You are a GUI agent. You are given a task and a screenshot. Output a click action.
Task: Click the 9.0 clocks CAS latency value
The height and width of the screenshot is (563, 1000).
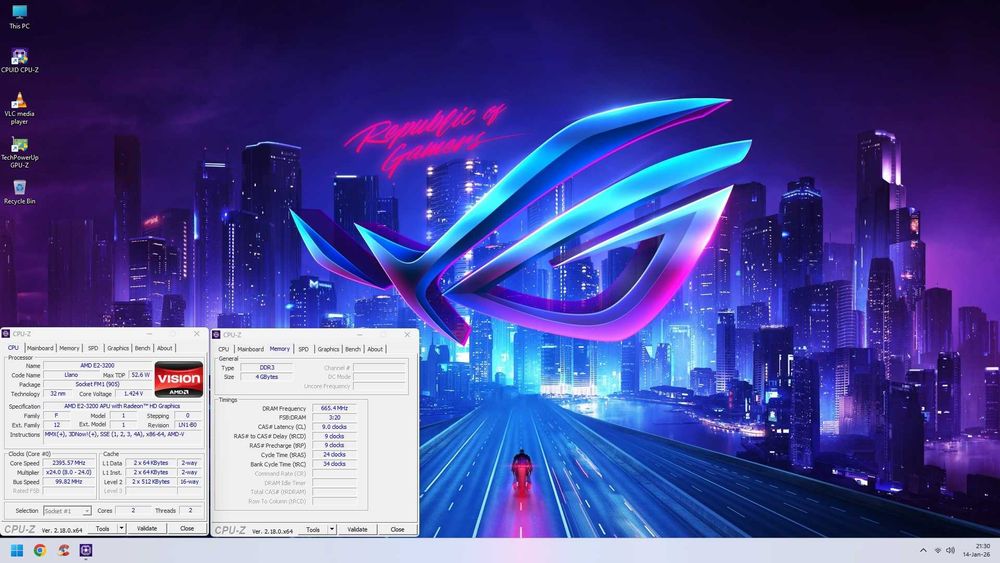334,427
